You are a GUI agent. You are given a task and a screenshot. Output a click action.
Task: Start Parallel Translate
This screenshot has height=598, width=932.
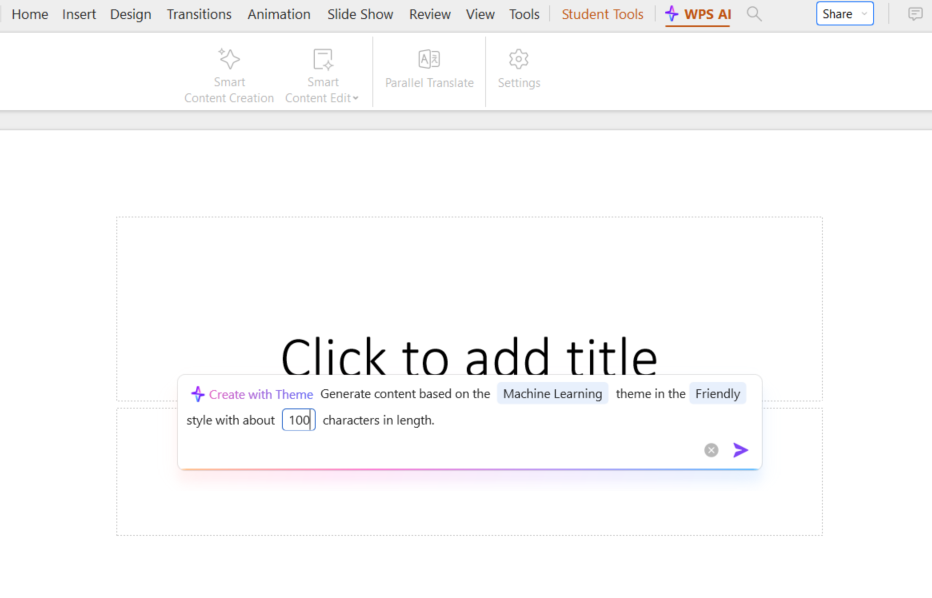tap(429, 69)
